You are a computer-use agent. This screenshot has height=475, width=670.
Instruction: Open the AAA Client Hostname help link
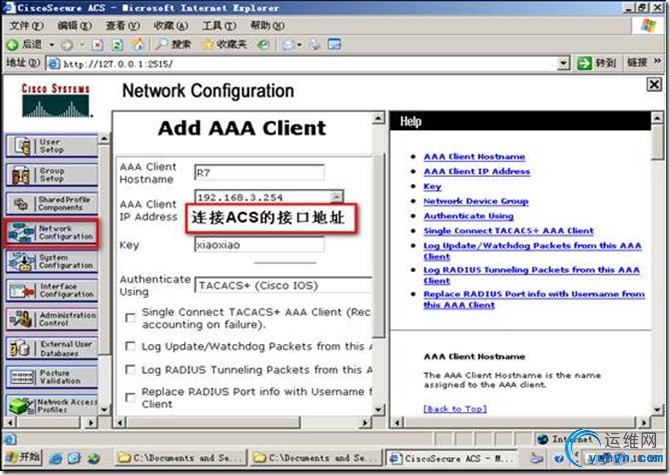[474, 157]
